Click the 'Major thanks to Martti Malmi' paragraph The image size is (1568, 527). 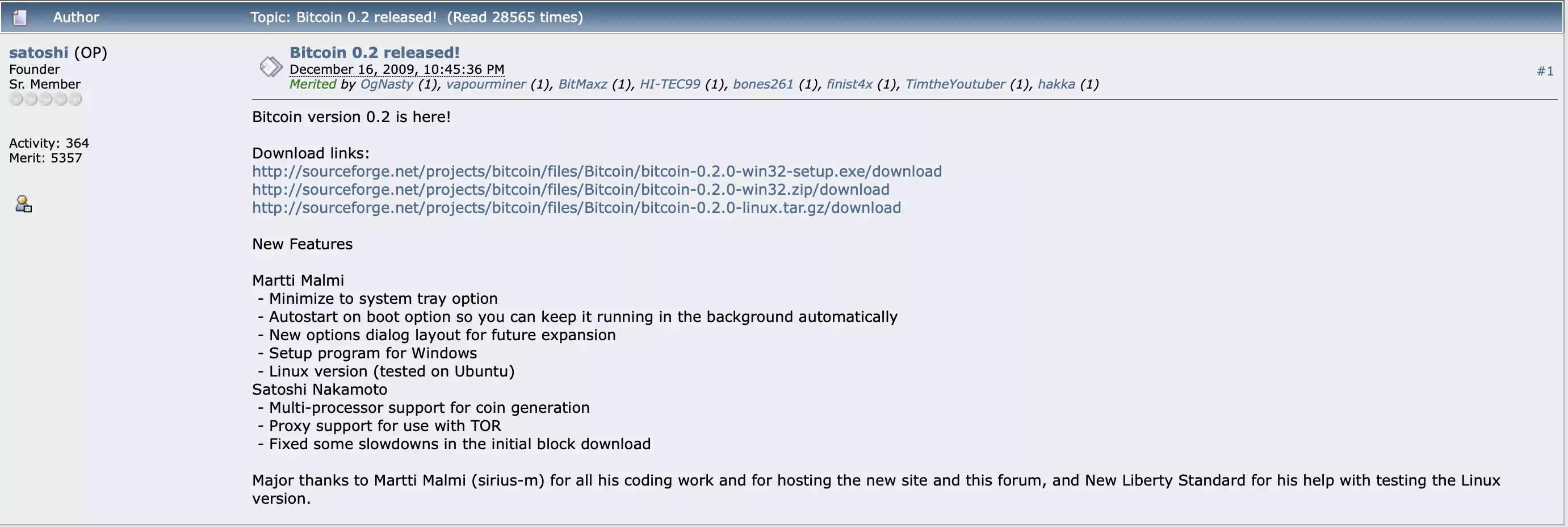pos(877,490)
